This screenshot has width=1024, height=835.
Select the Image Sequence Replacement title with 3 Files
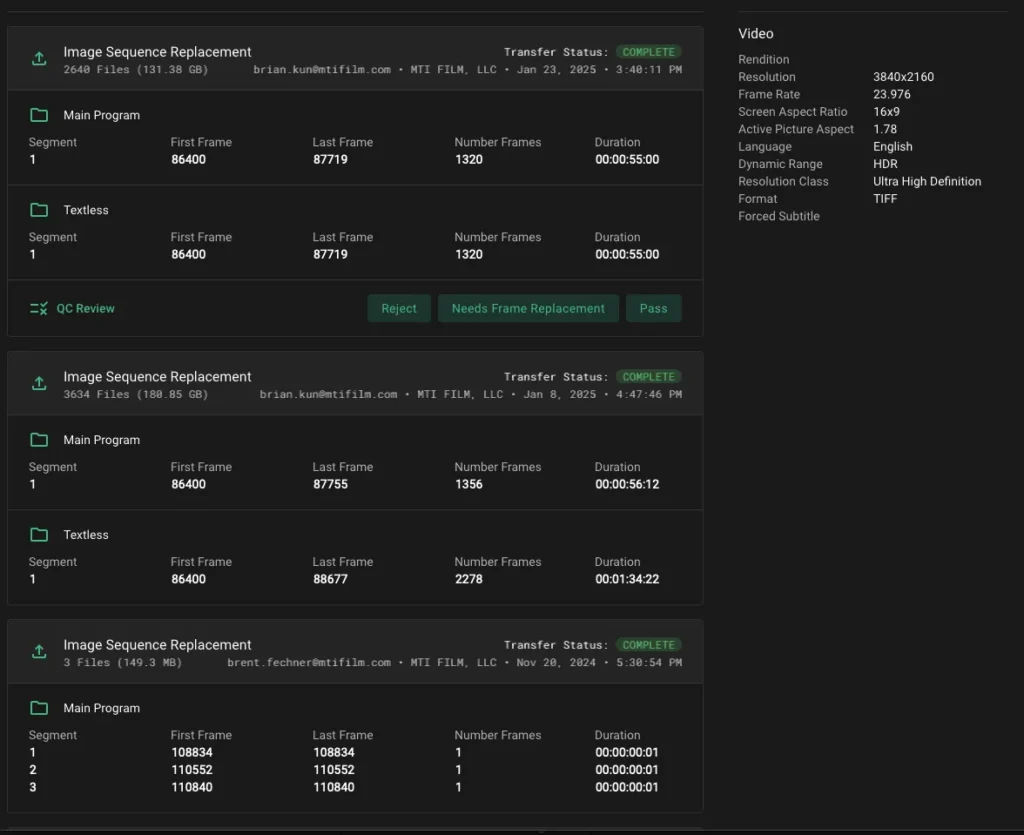pos(157,645)
